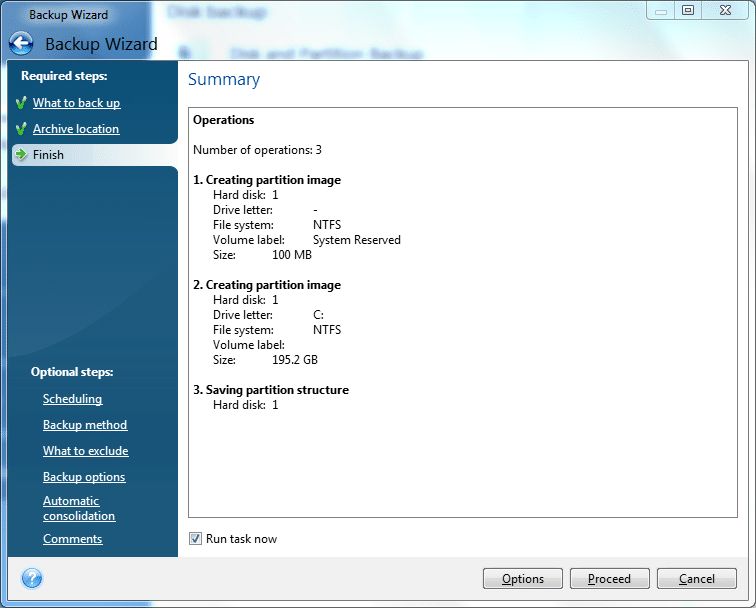Open the Comments optional step
Screen dimensions: 756x608
pyautogui.click(x=72, y=539)
